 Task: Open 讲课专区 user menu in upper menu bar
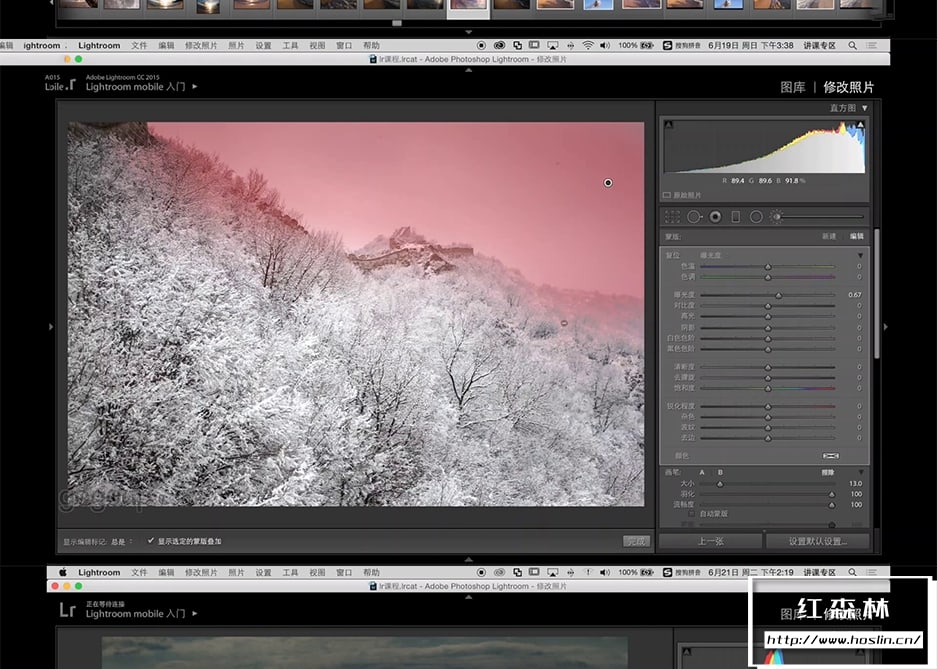coord(819,45)
